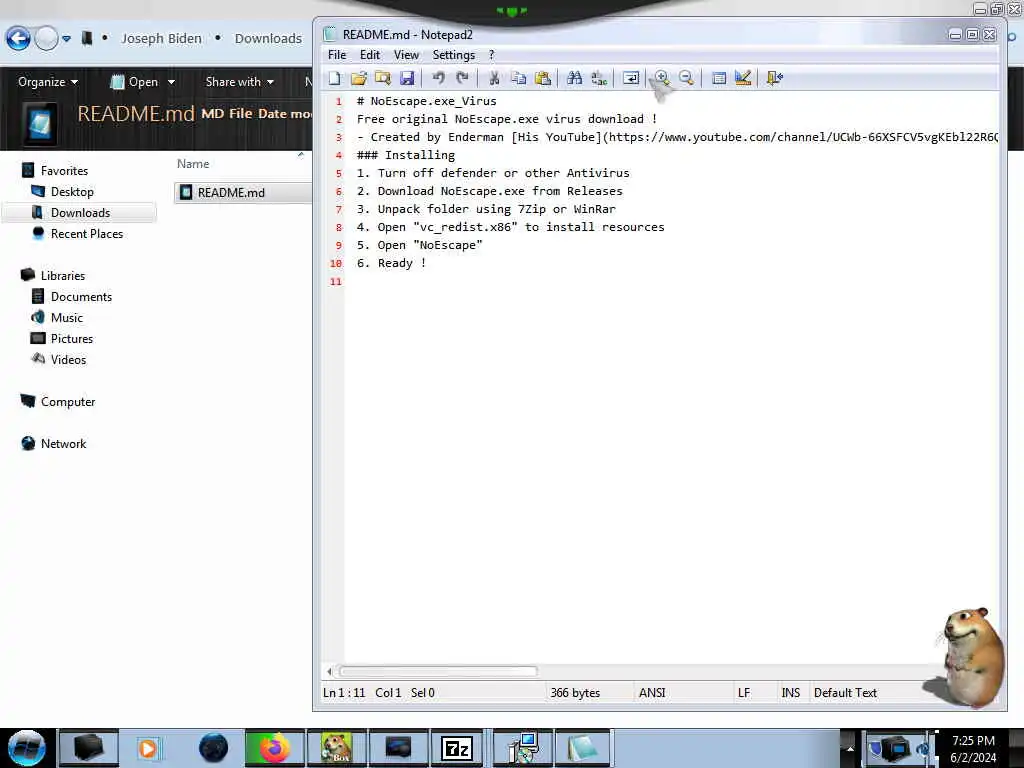Click the Explorer forward navigation button
1024x768 pixels.
[46, 39]
